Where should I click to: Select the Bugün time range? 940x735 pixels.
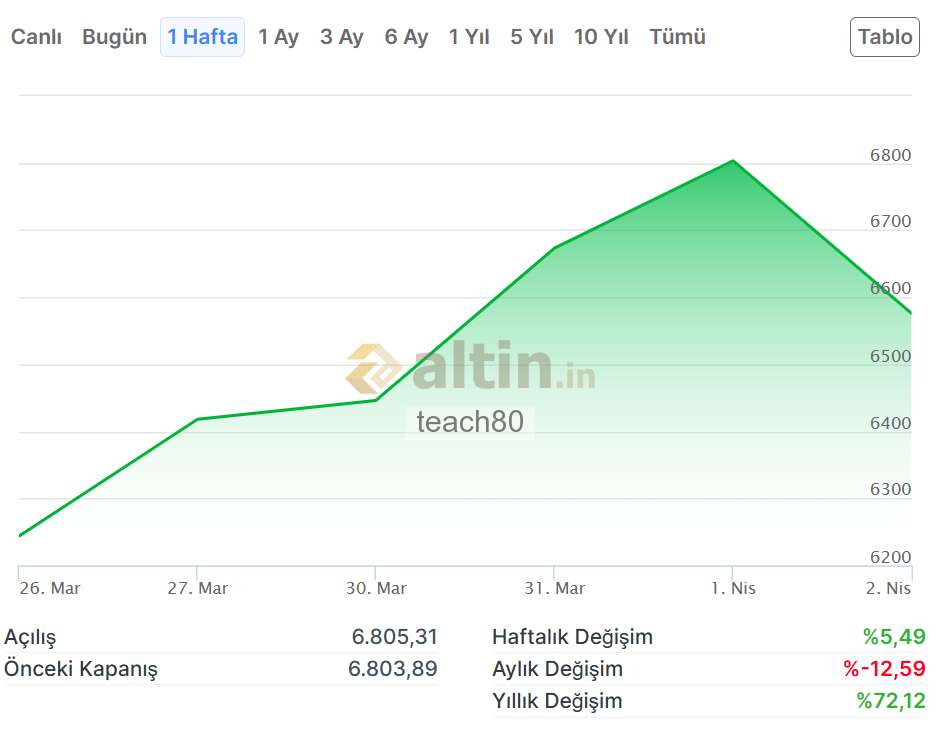click(x=114, y=37)
